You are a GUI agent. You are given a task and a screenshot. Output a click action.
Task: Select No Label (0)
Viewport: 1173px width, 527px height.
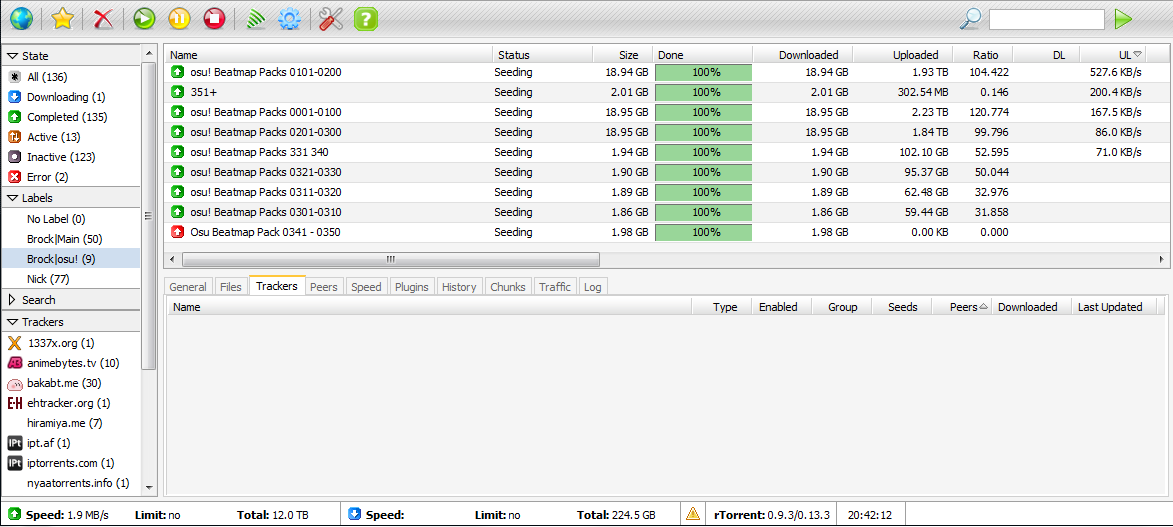click(70, 219)
